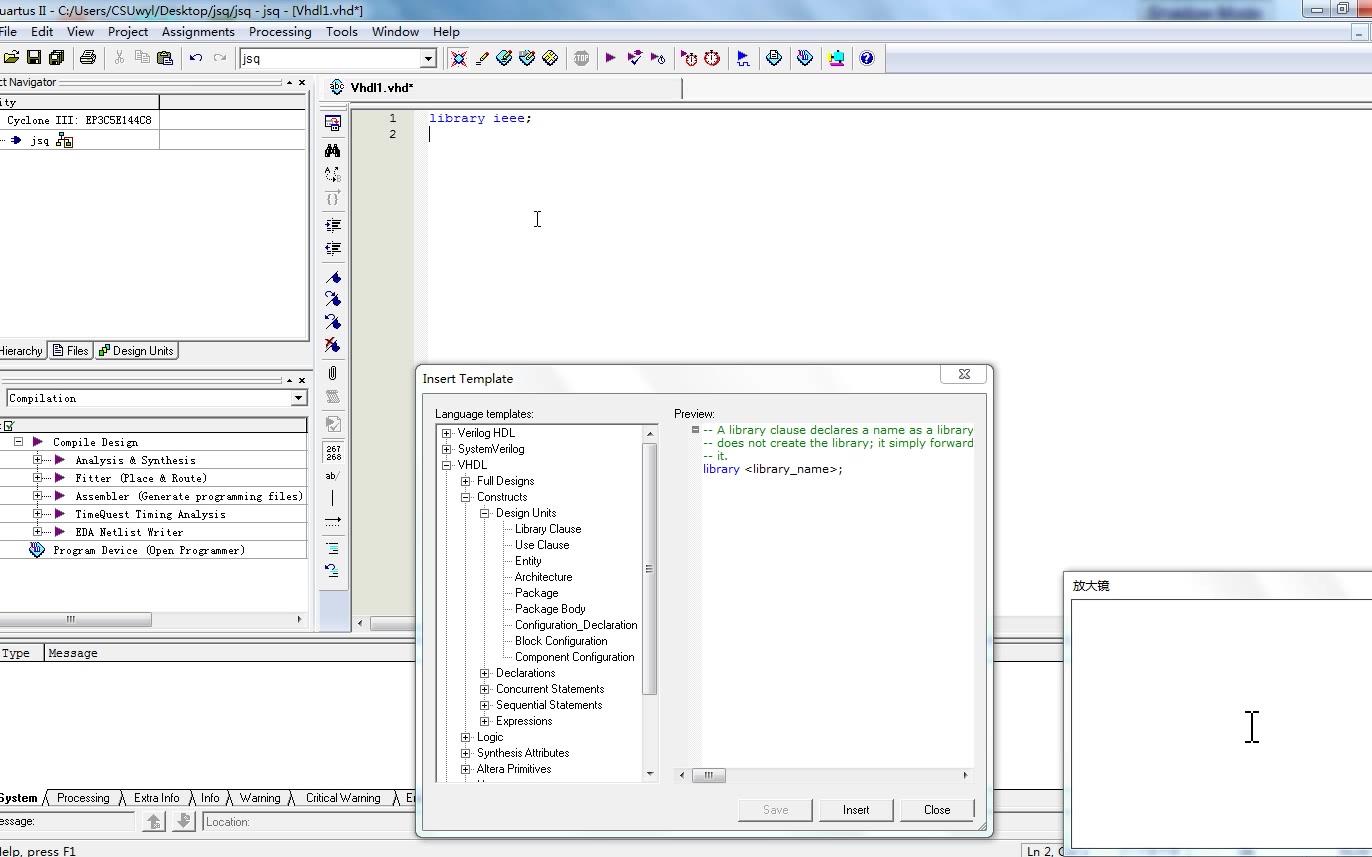This screenshot has width=1372, height=857.
Task: Click the Analysis & Synthesis task
Action: click(136, 460)
